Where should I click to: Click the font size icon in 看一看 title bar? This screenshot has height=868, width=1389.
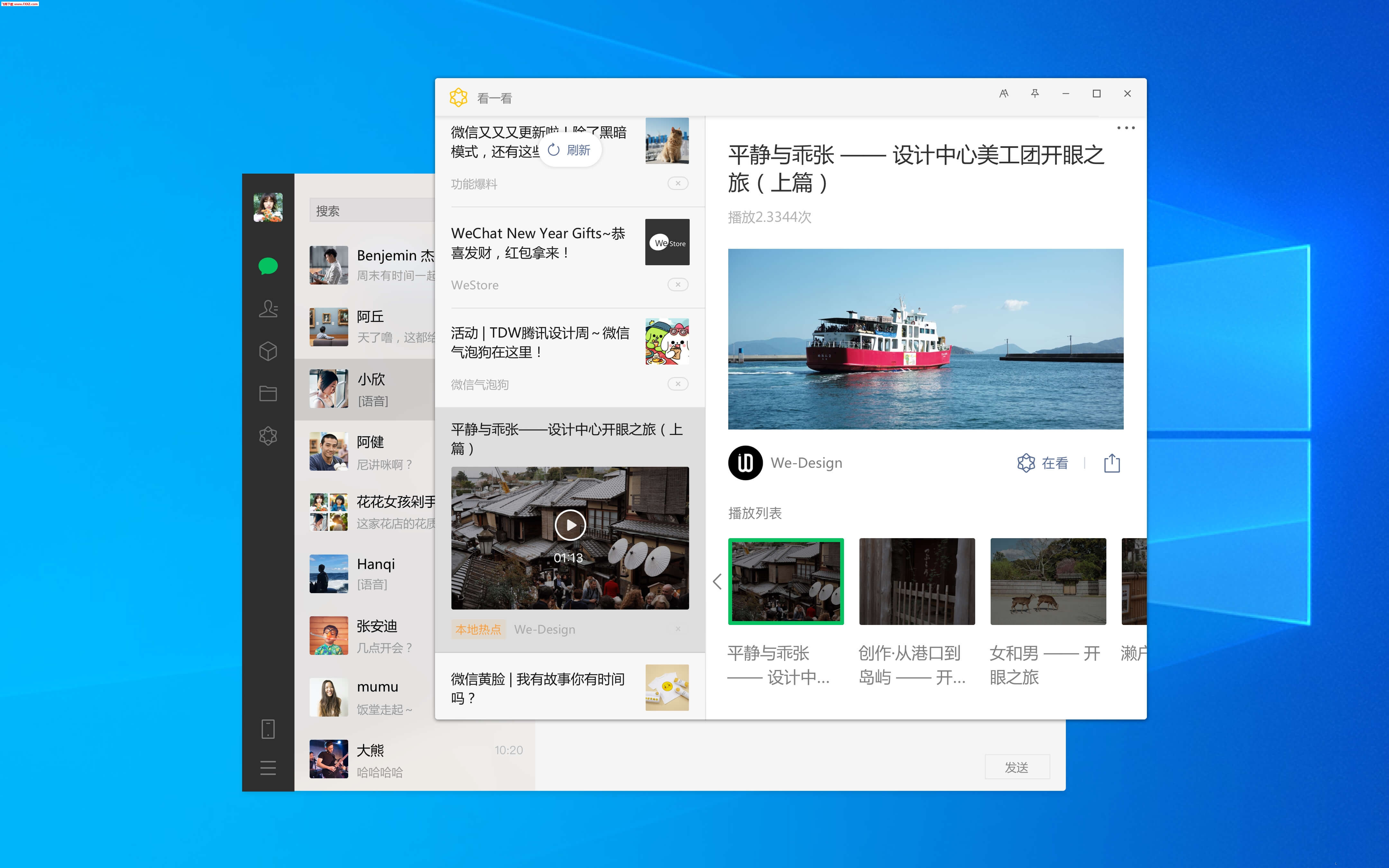(x=1004, y=93)
